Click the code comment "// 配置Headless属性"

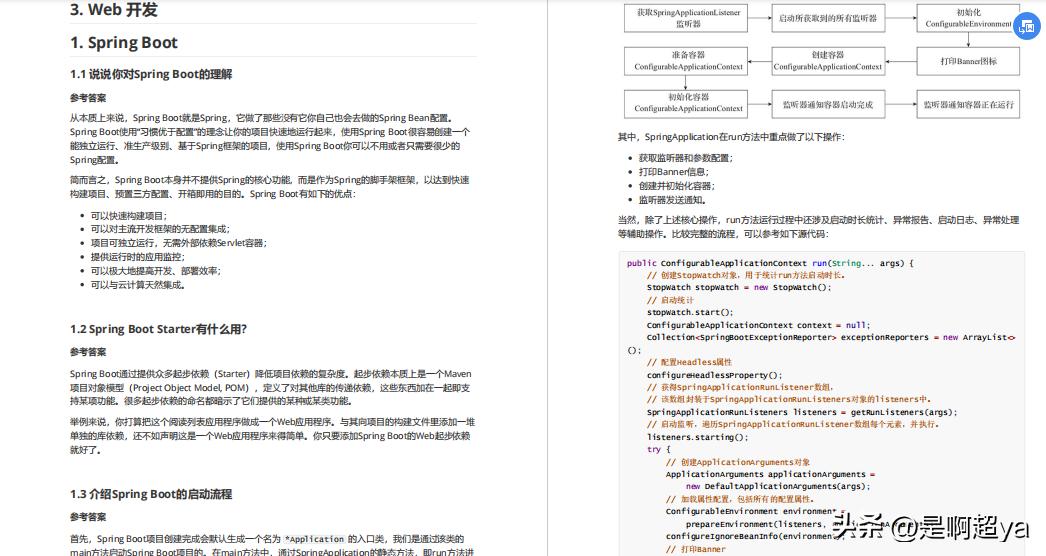(x=689, y=362)
